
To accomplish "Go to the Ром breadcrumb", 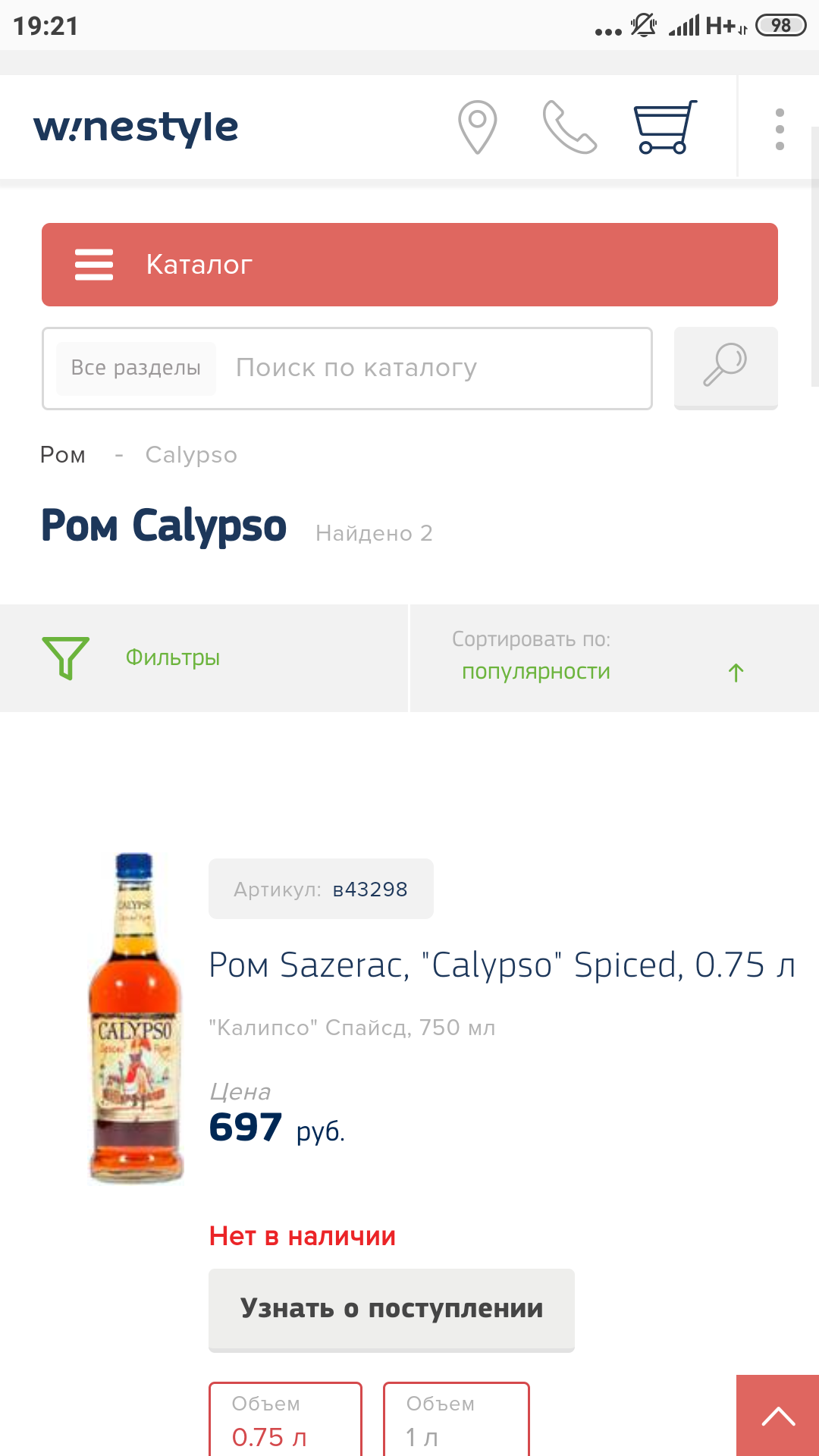I will tap(63, 455).
